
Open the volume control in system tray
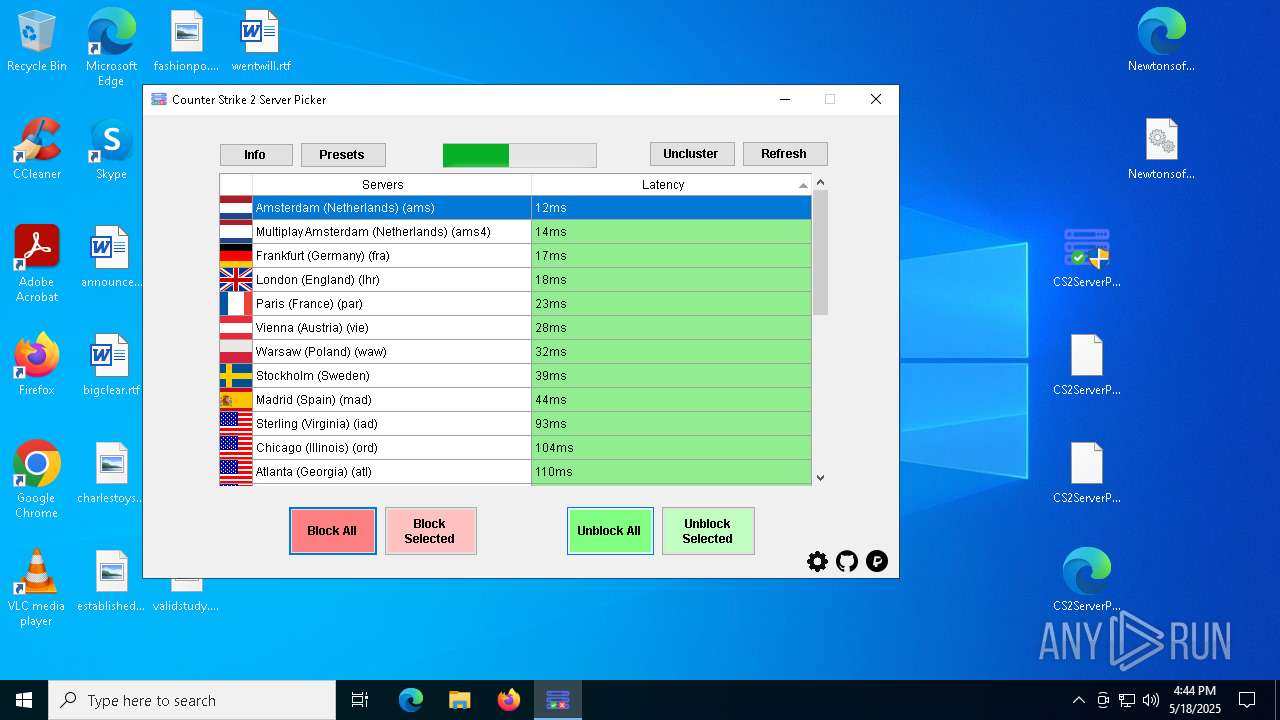point(1151,700)
